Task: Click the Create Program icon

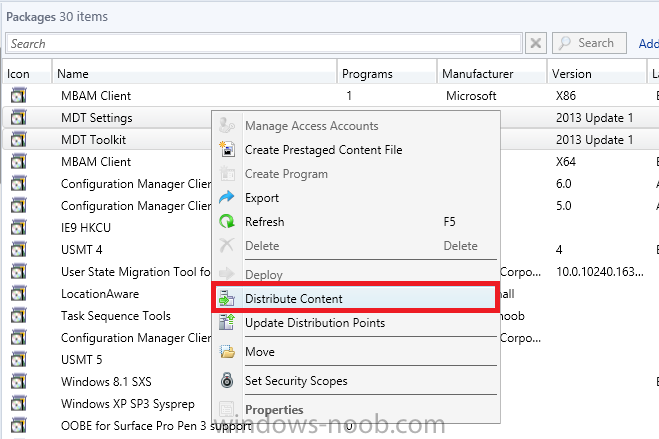Action: [227, 173]
